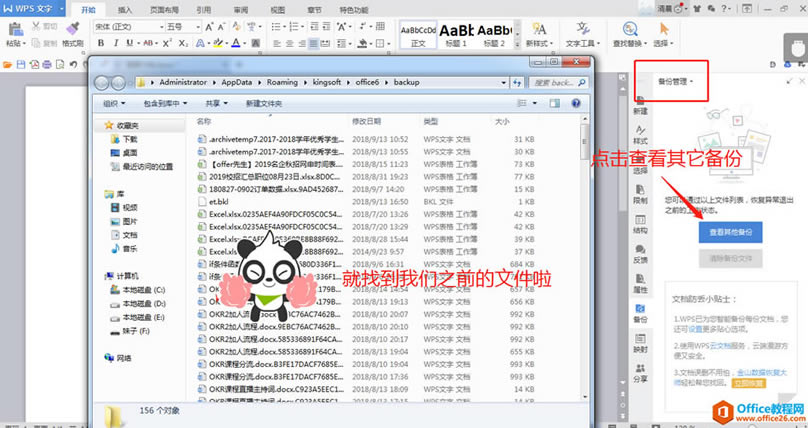Switch to the 视图 ribbon tab
Screen dimensions: 808x428
coord(278,10)
